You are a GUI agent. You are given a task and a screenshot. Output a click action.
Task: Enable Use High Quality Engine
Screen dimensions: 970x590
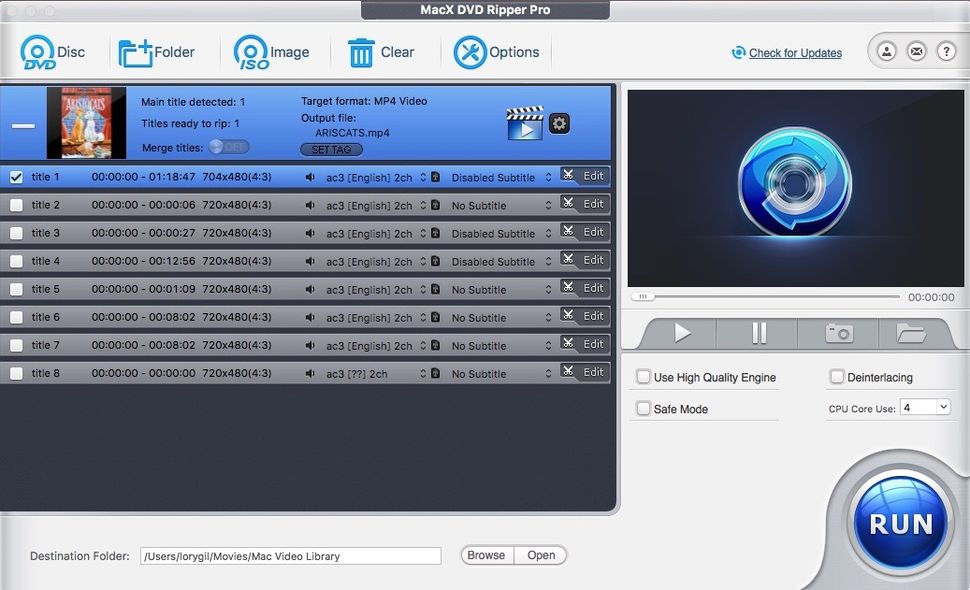coord(643,377)
